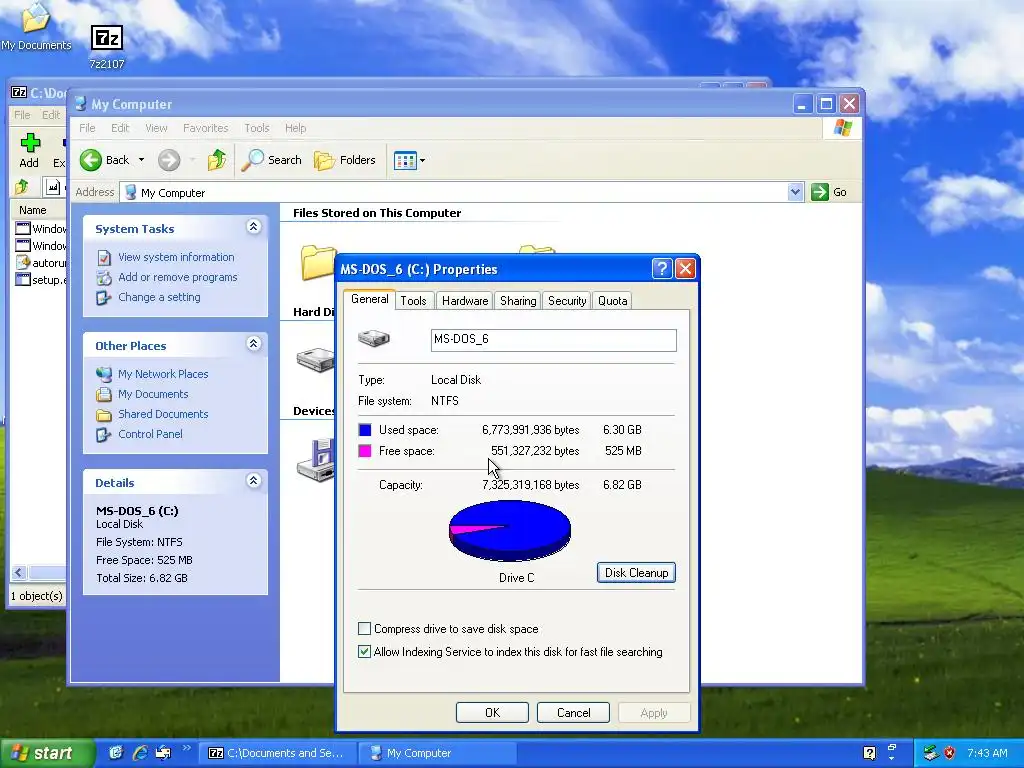Open the Favorites menu in My Computer

point(206,128)
